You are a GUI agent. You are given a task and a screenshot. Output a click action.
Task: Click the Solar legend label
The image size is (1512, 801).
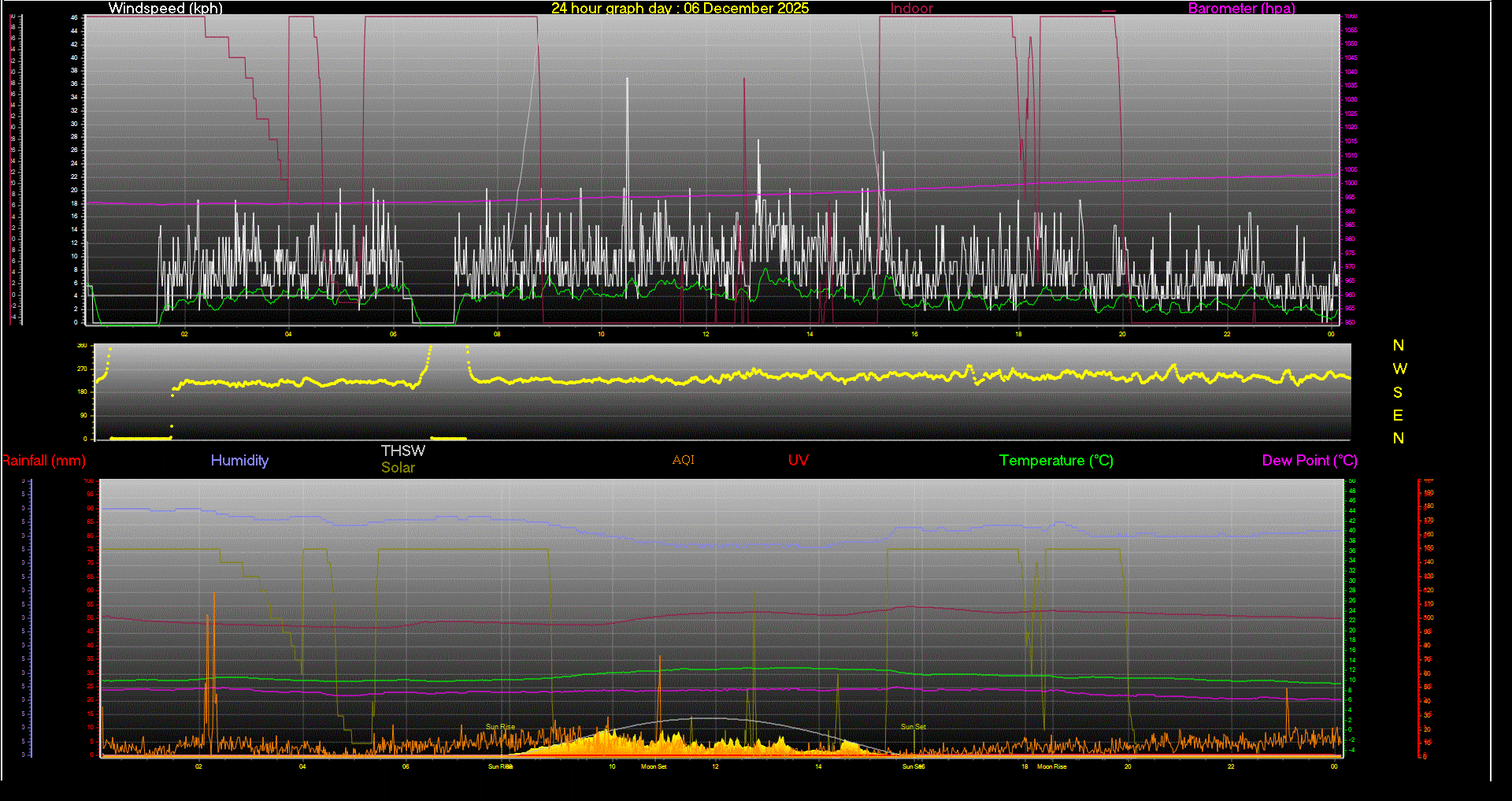click(x=398, y=467)
